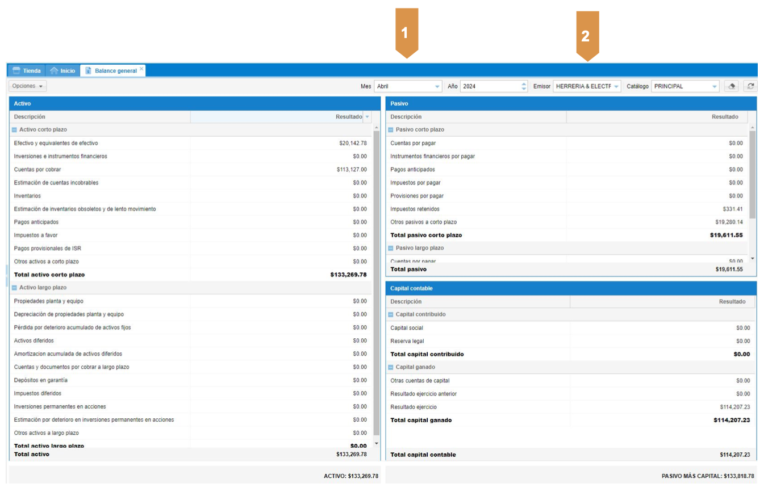Switch to the Tienda tab
The height and width of the screenshot is (496, 768).
coord(26,71)
